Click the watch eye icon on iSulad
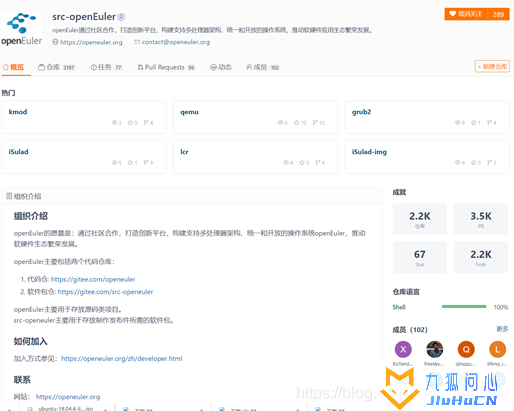The width and height of the screenshot is (514, 411). point(114,163)
